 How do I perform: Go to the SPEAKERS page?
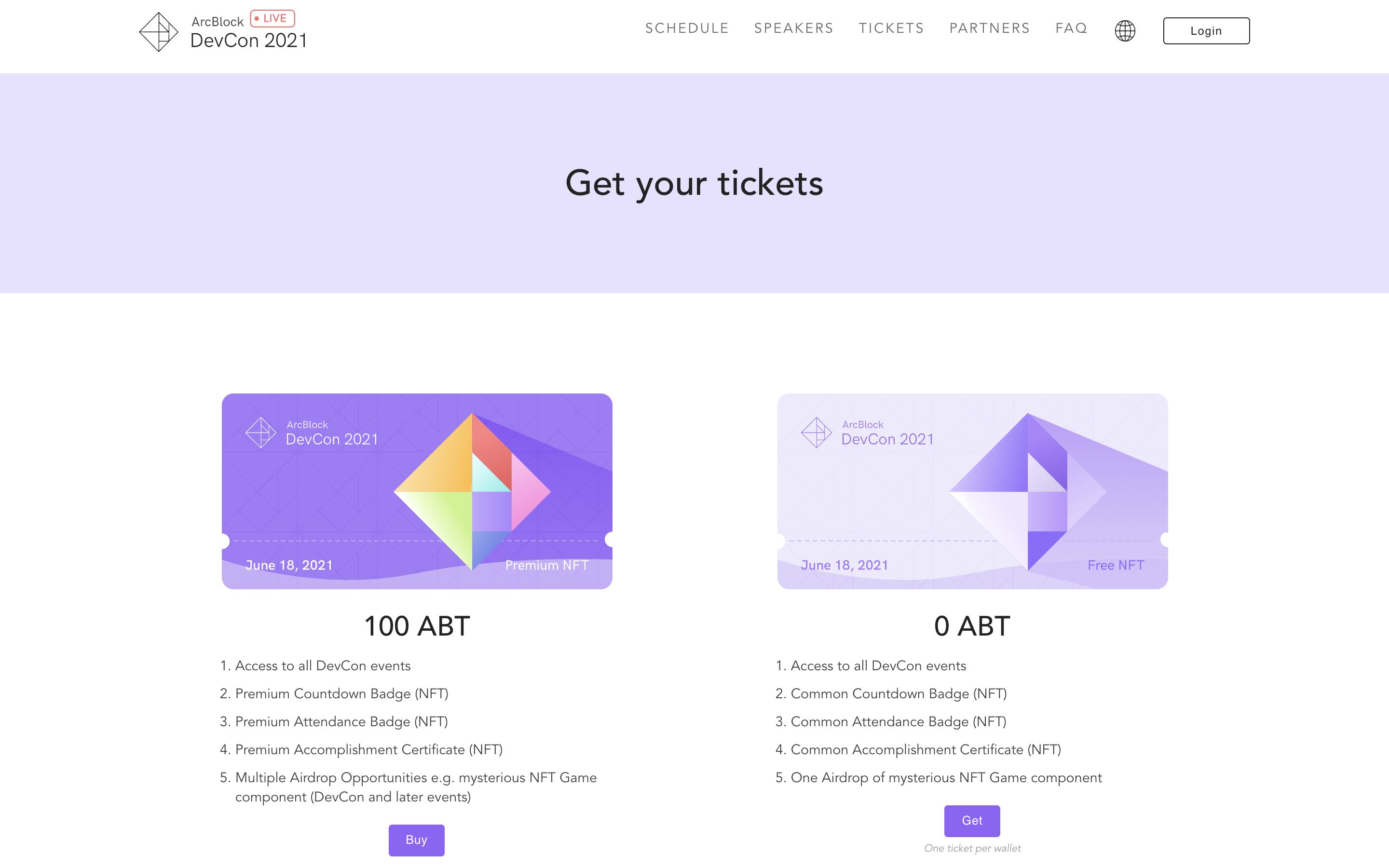pos(793,28)
